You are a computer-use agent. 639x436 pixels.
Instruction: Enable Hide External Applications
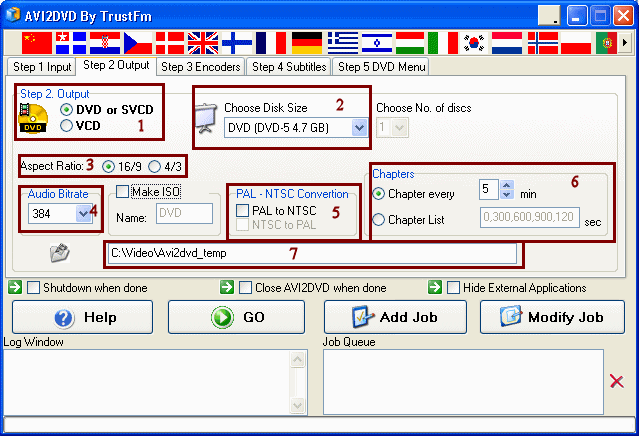(x=454, y=287)
